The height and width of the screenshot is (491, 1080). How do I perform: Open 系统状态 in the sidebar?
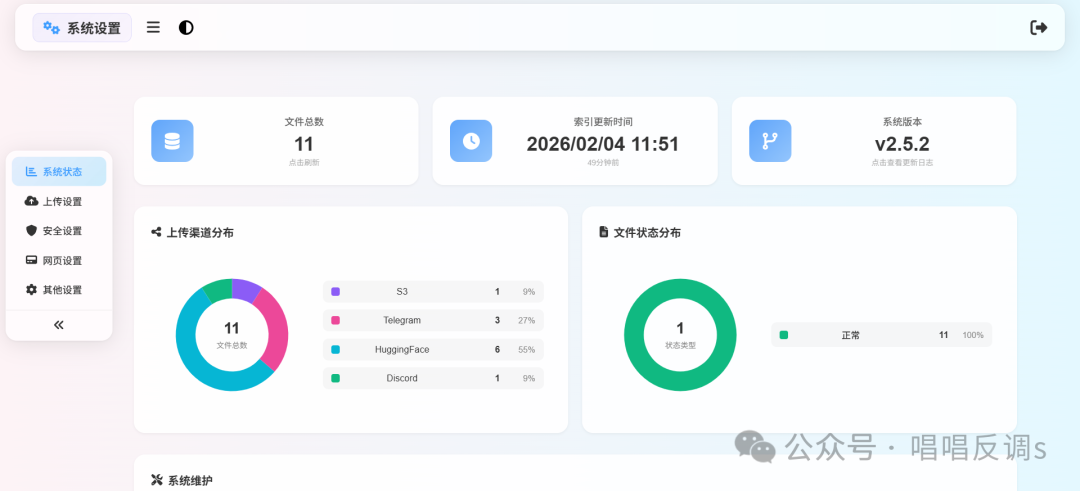(x=59, y=172)
